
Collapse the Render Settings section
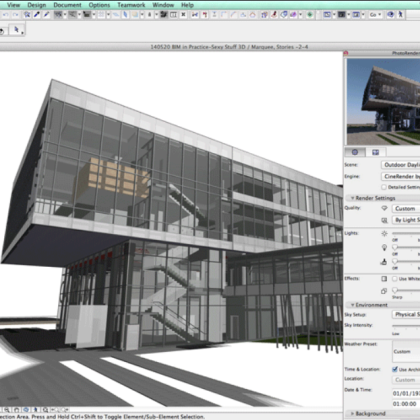[352, 198]
